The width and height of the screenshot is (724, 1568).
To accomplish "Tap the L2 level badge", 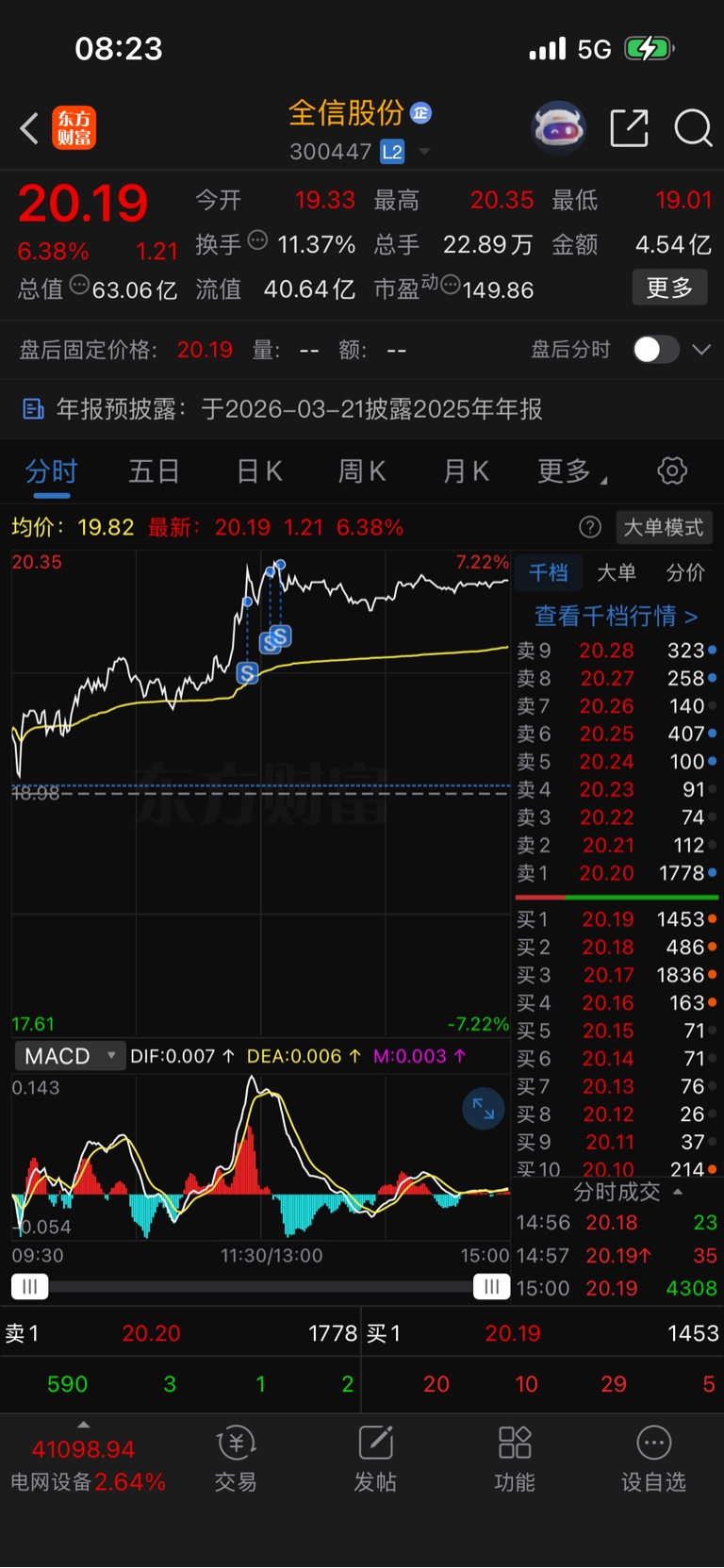I will (392, 152).
